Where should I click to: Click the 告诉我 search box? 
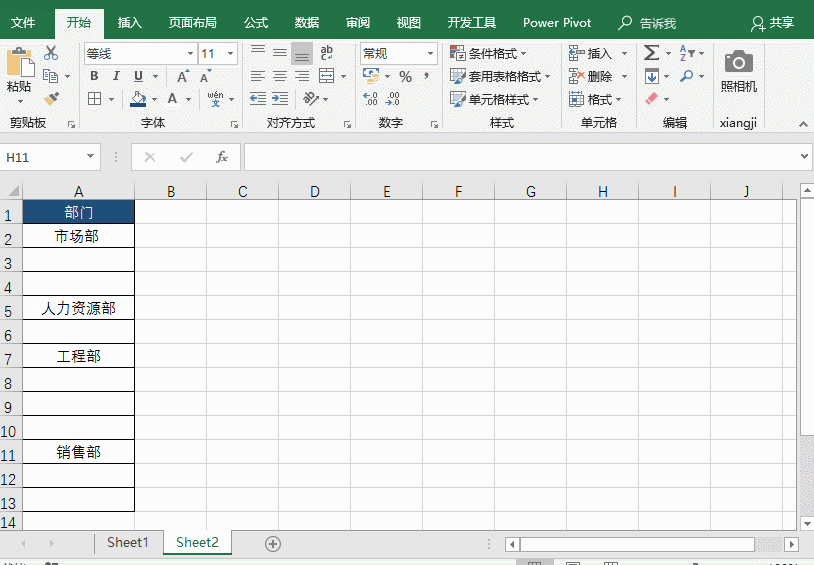(x=647, y=23)
